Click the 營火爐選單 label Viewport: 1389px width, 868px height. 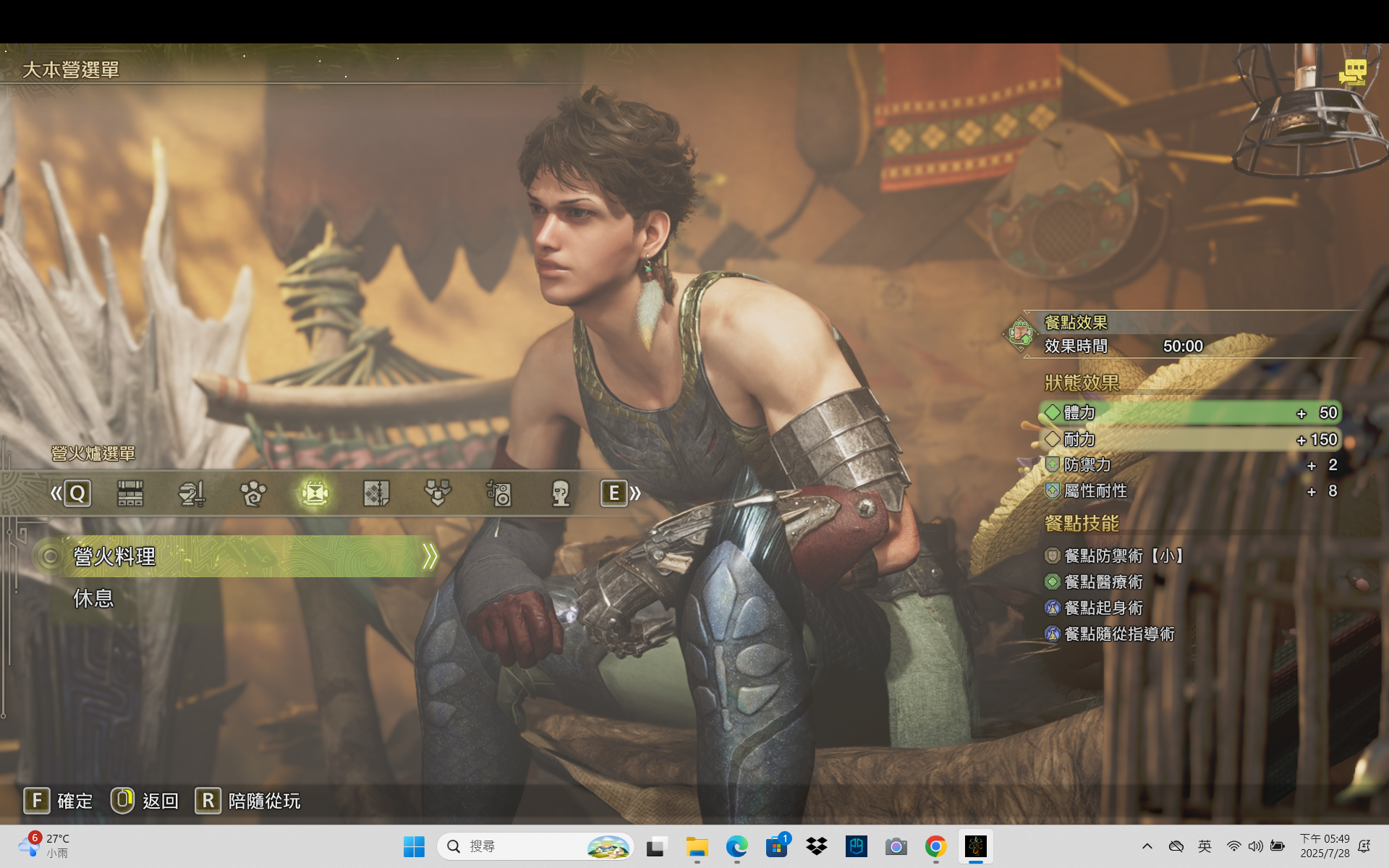tap(93, 454)
